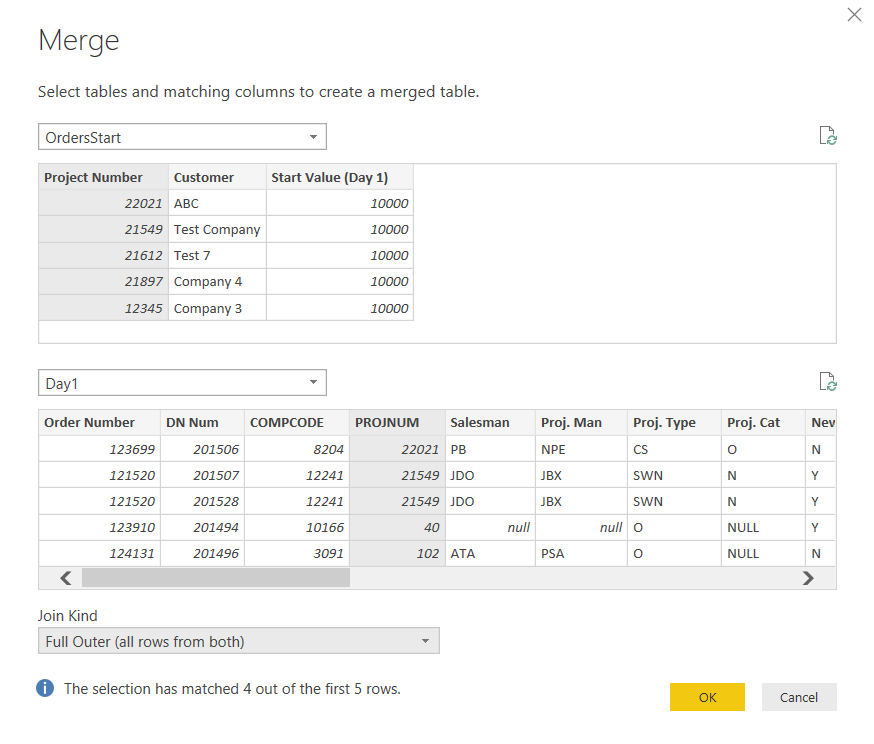The image size is (874, 744).
Task: Close the Merge dialog with the X
Action: [854, 14]
